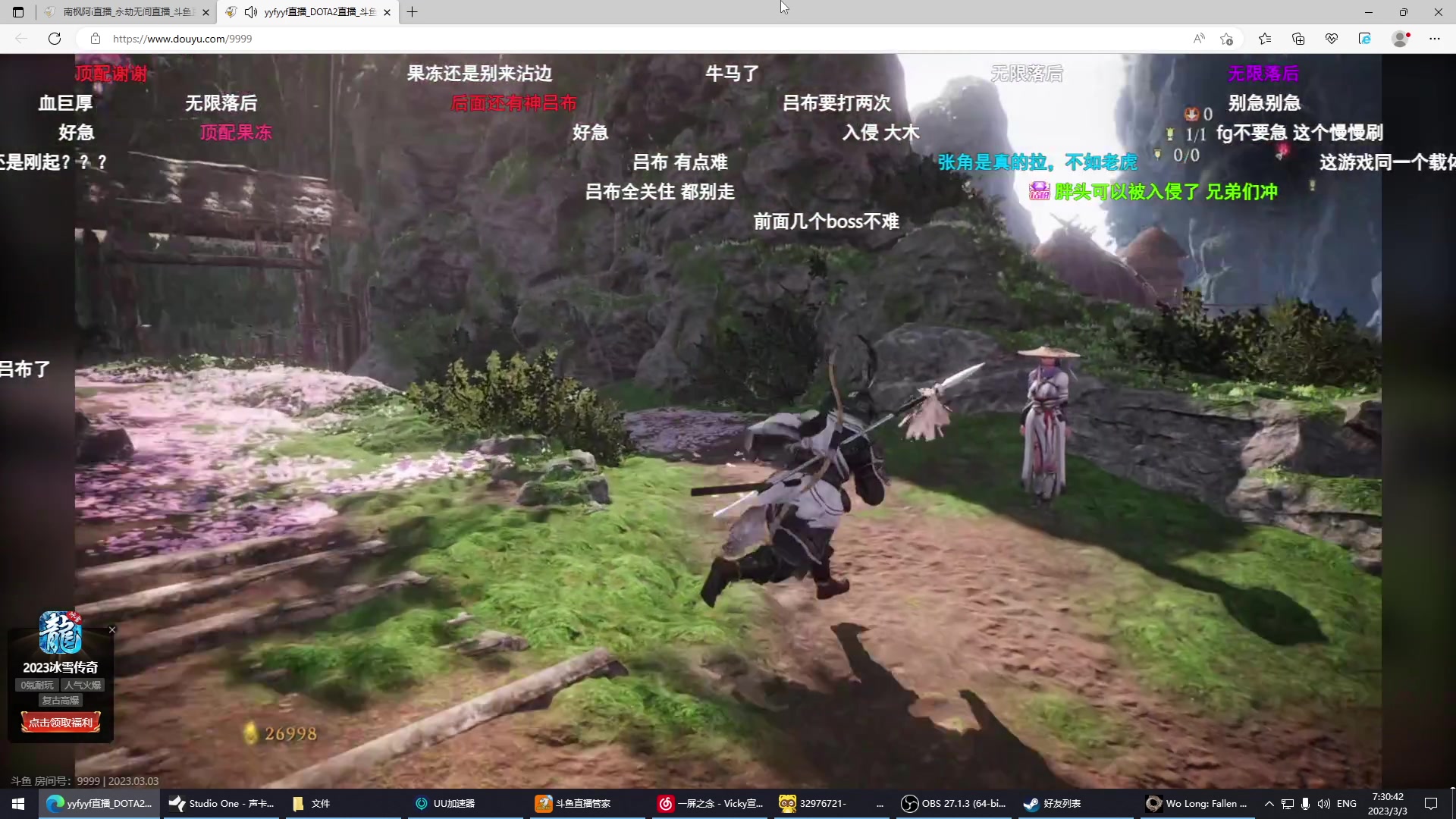Screen dimensions: 1456x819
Task: Open 一屏之念 NetEase music taskbar item
Action: click(711, 804)
